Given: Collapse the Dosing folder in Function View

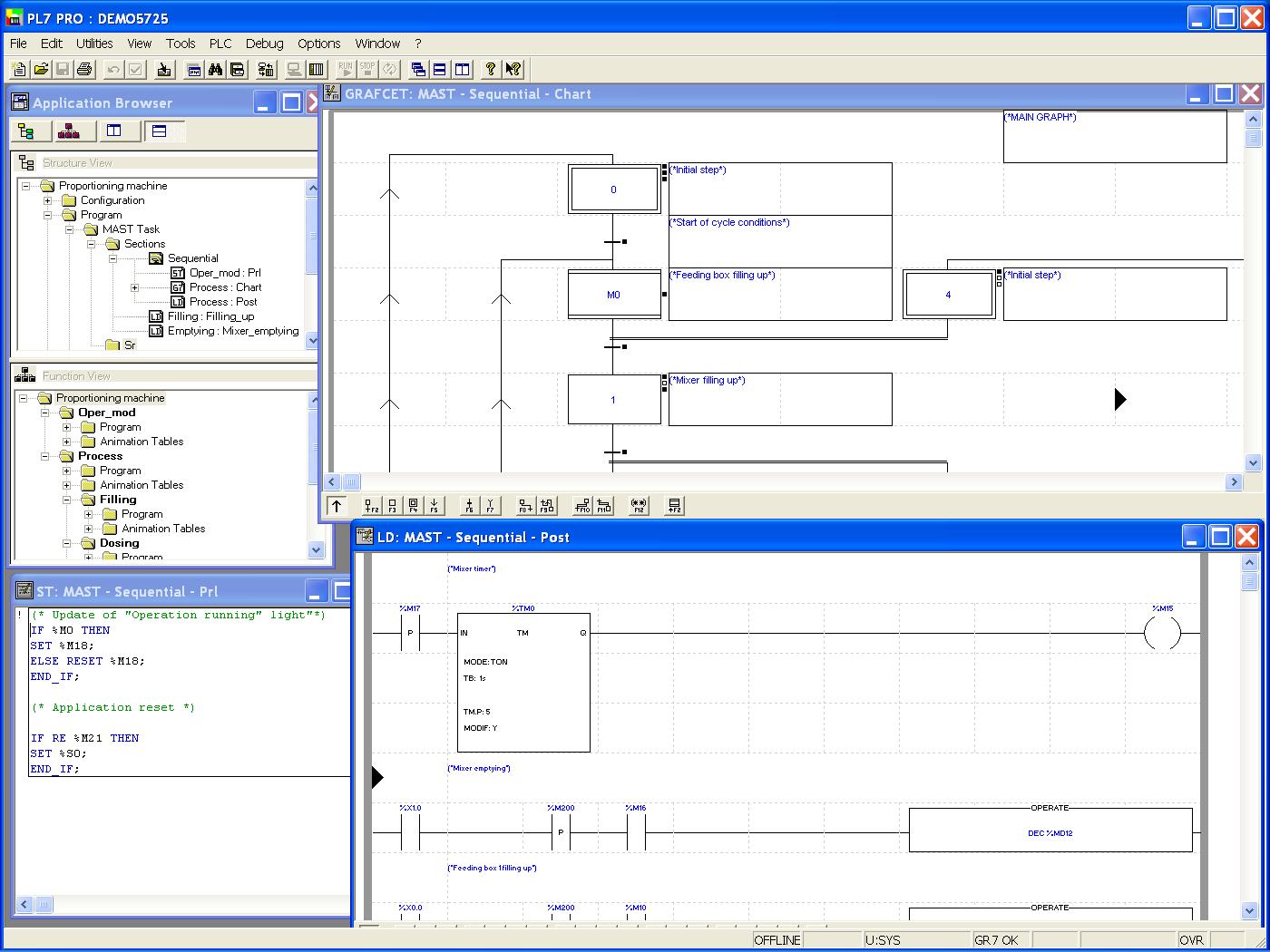Looking at the screenshot, I should [x=66, y=543].
